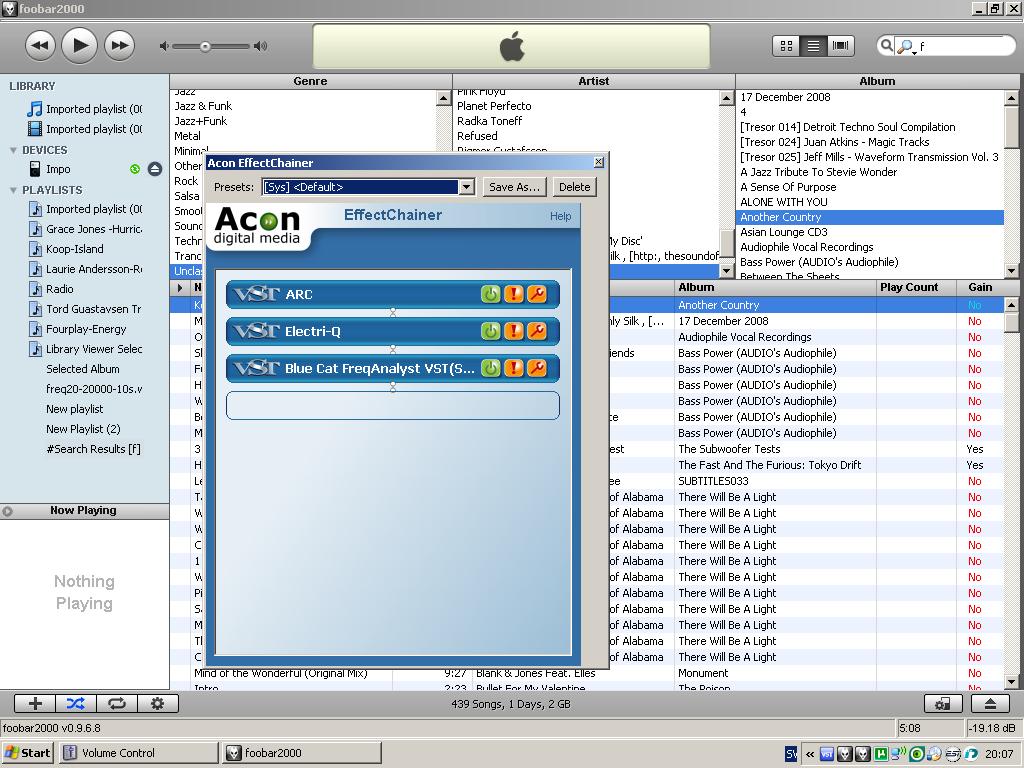1024x768 pixels.
Task: Click the next track button
Action: click(120, 46)
